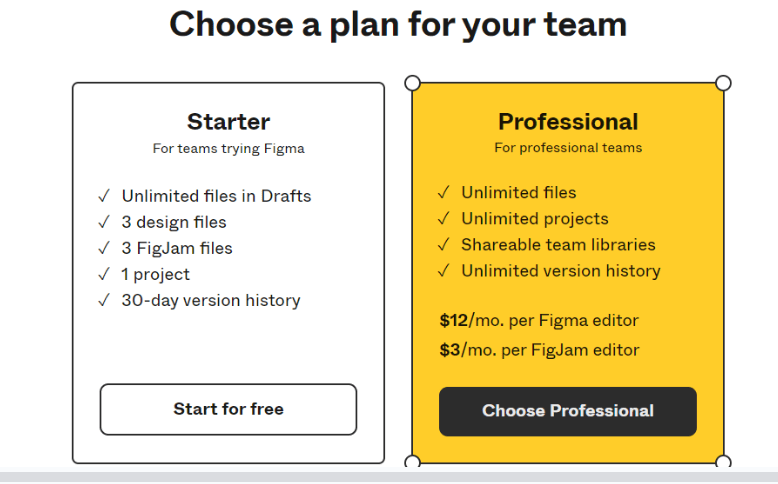Click the Unlimited projects feature text
778x484 pixels.
click(x=535, y=218)
